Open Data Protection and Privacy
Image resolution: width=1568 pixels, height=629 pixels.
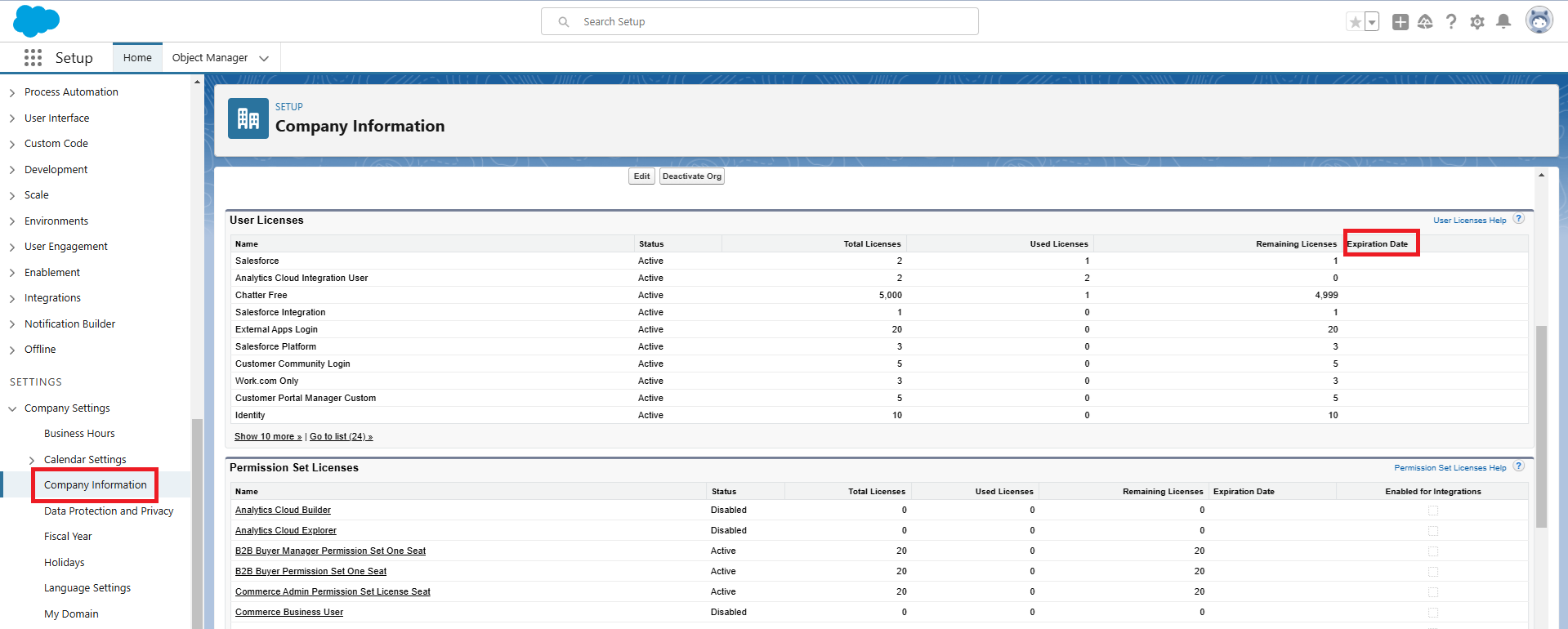click(109, 511)
